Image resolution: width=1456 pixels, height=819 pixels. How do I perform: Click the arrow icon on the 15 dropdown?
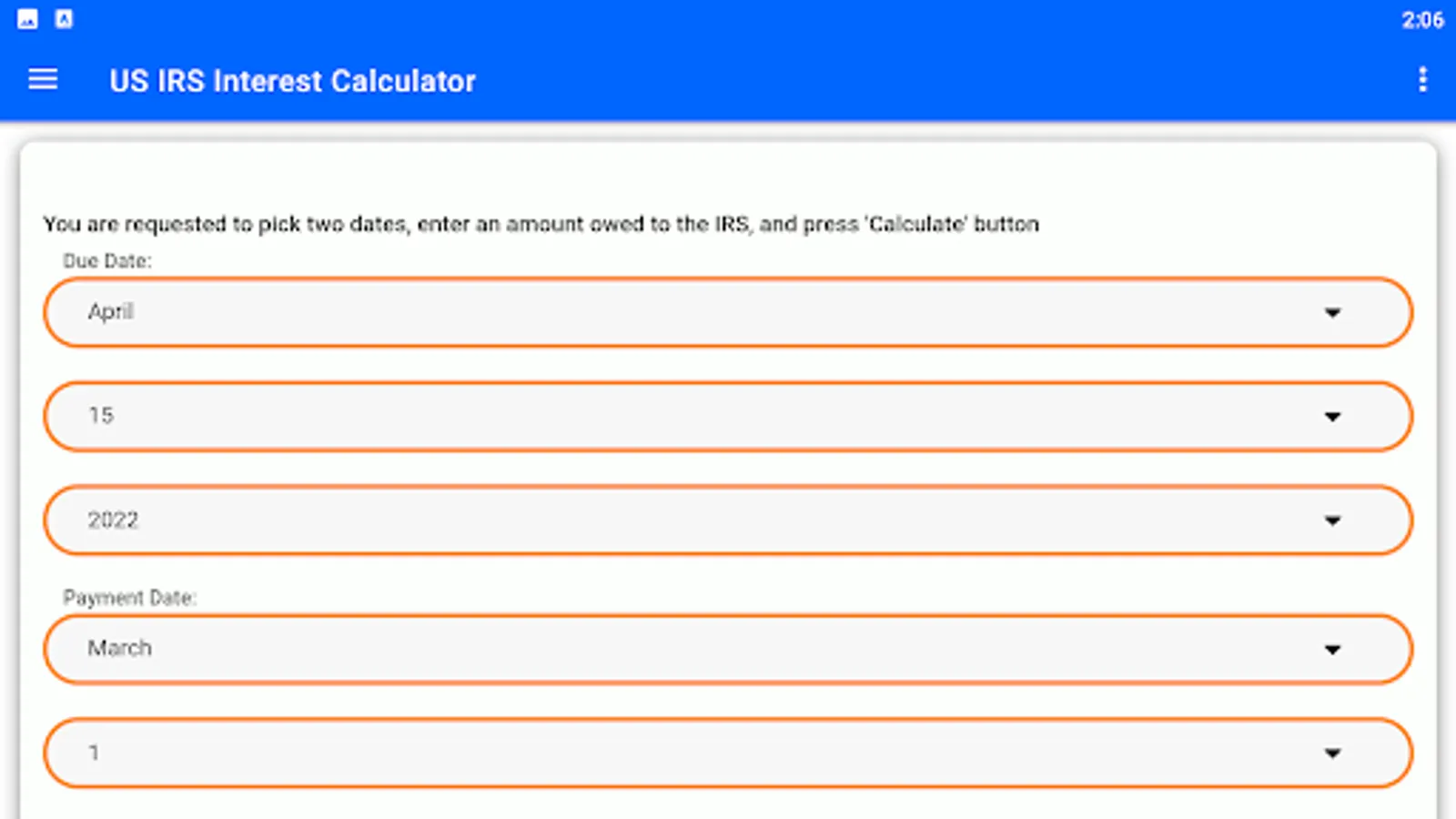click(1332, 417)
